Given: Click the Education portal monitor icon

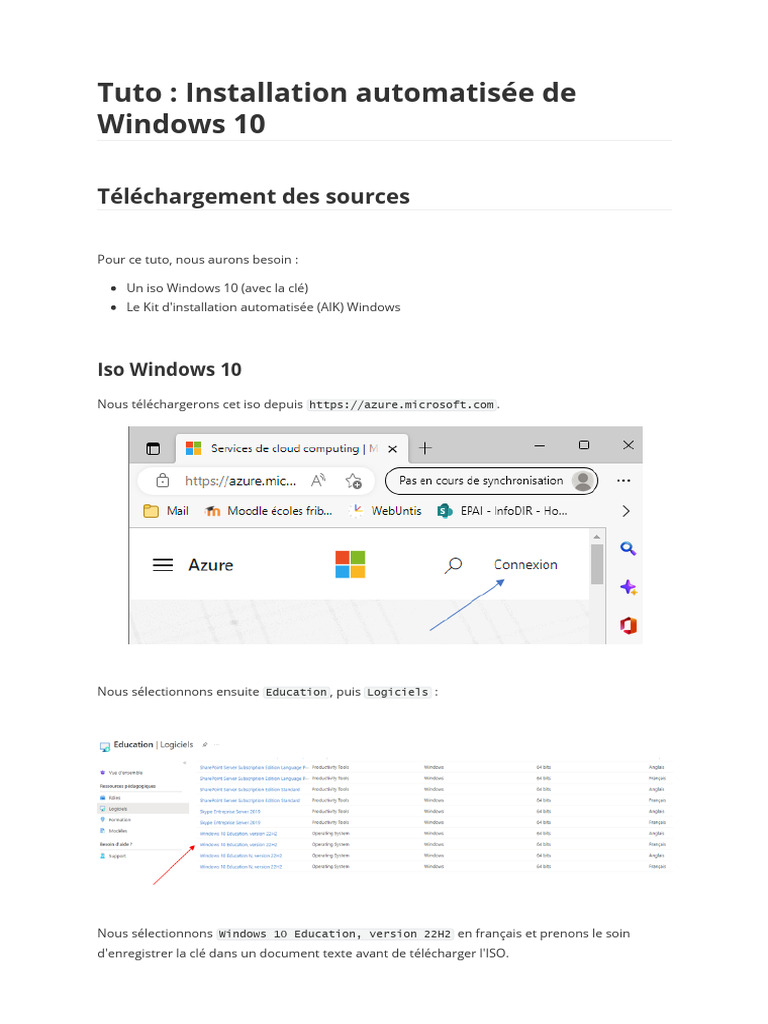Looking at the screenshot, I should pyautogui.click(x=104, y=746).
